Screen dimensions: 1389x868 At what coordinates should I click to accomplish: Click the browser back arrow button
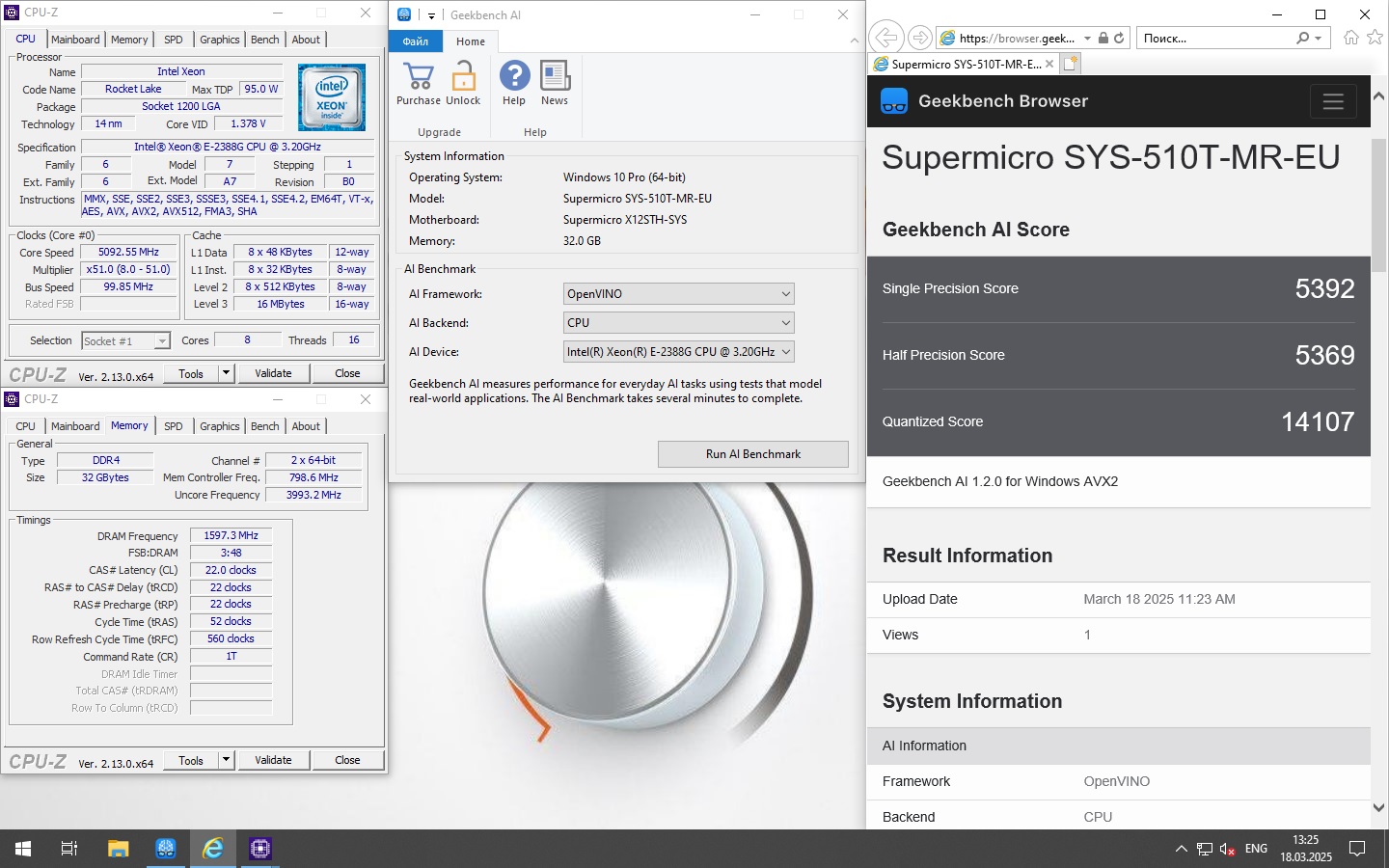click(885, 39)
